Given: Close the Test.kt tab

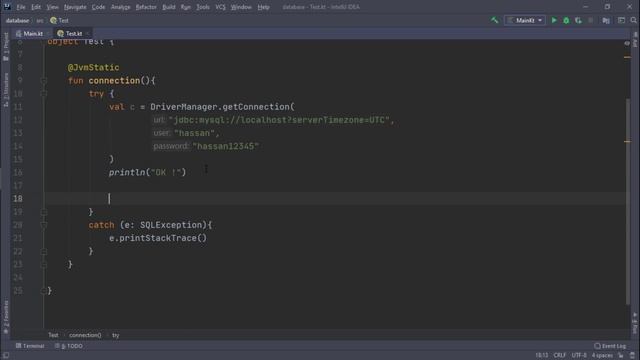Looking at the screenshot, I should [x=88, y=33].
